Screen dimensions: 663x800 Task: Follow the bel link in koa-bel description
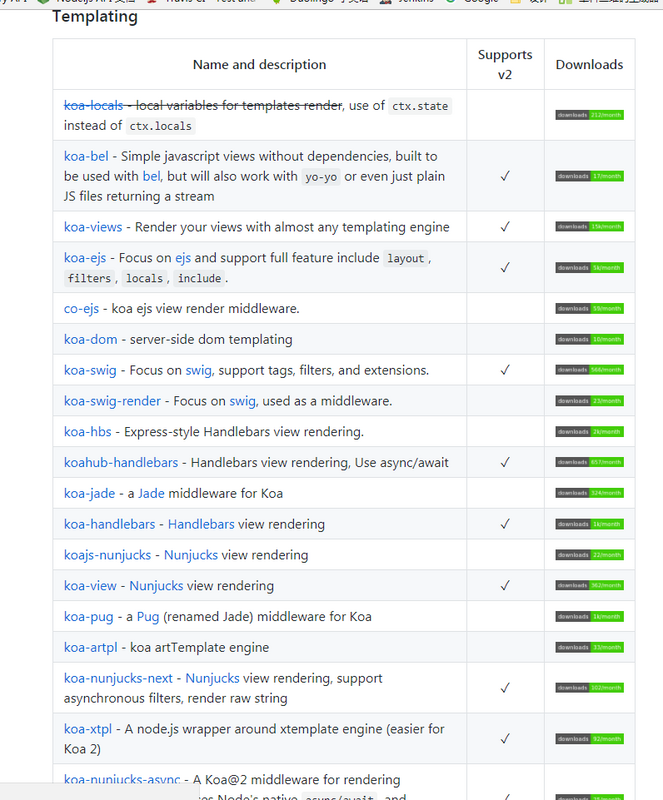click(151, 176)
